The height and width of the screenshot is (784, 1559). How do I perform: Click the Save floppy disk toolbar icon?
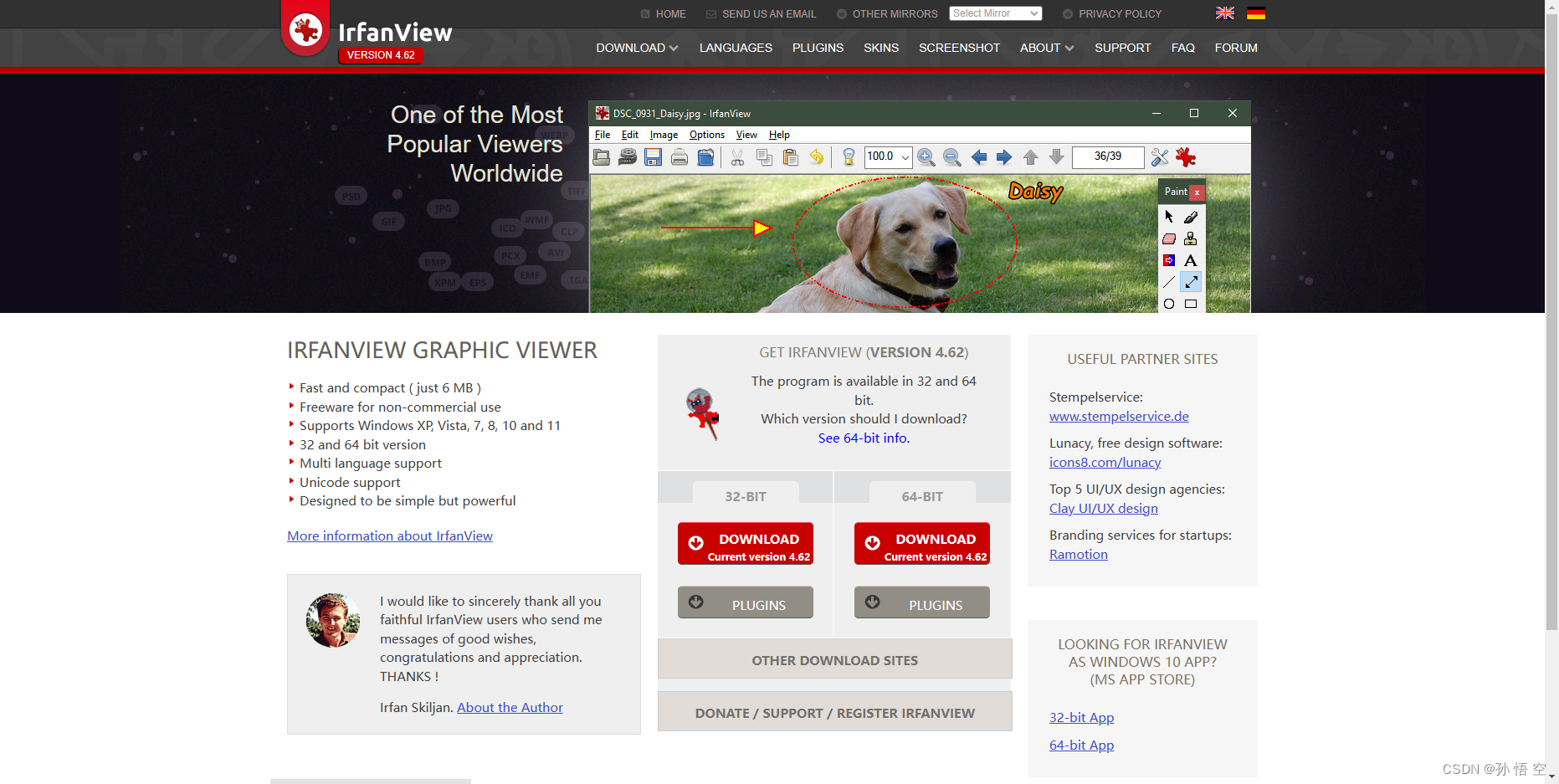coord(654,157)
